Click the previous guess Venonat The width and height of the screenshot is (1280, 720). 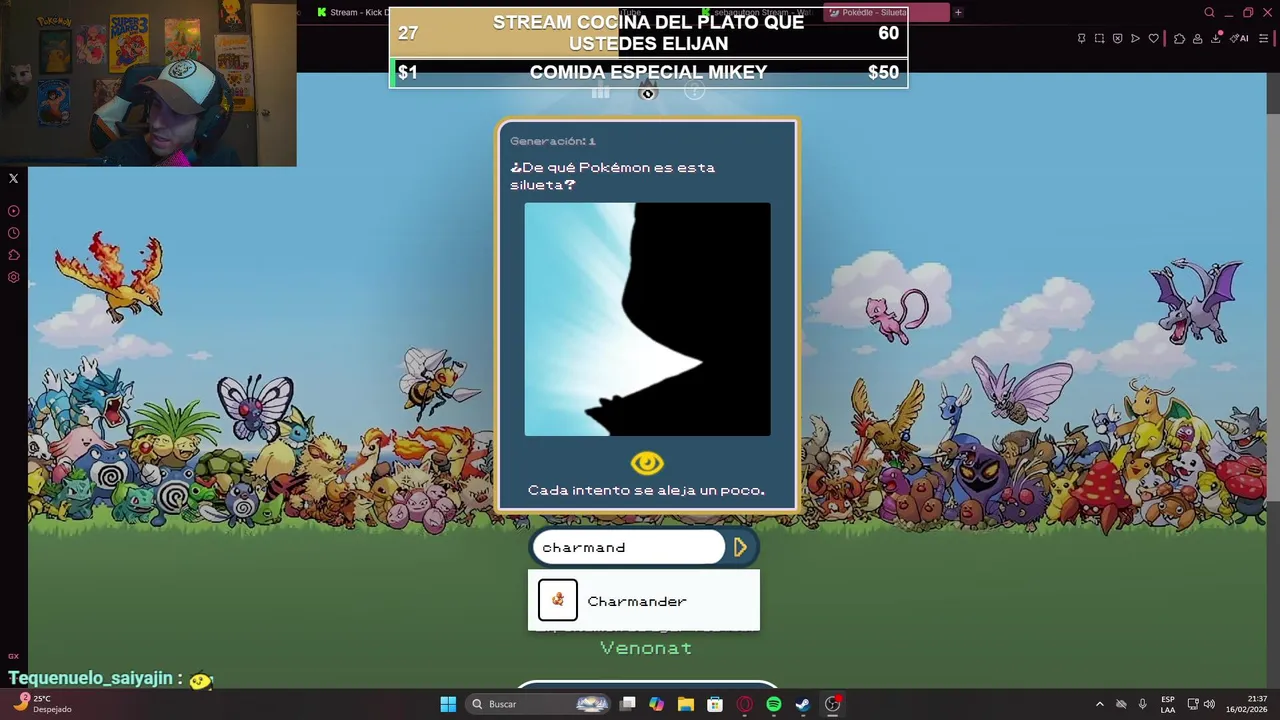click(646, 648)
